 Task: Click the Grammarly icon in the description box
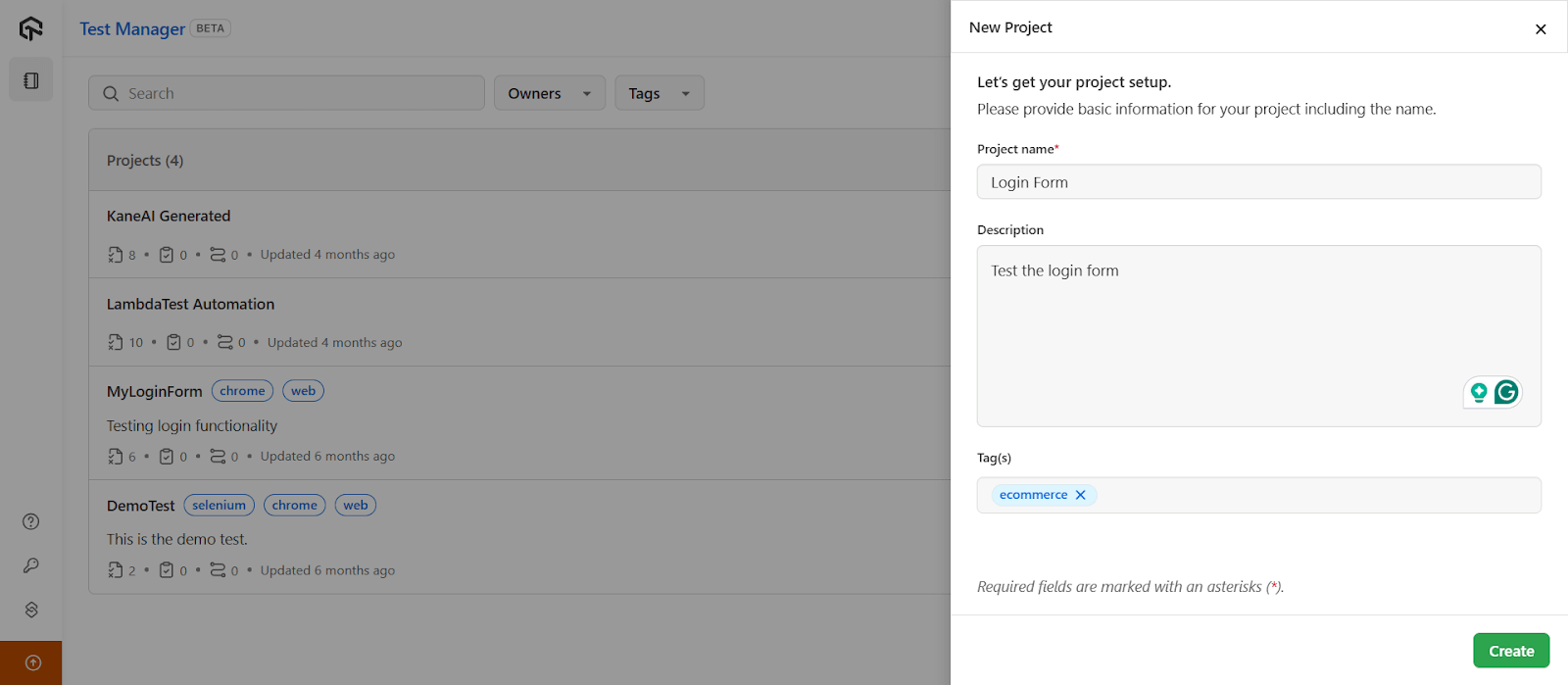[1506, 392]
